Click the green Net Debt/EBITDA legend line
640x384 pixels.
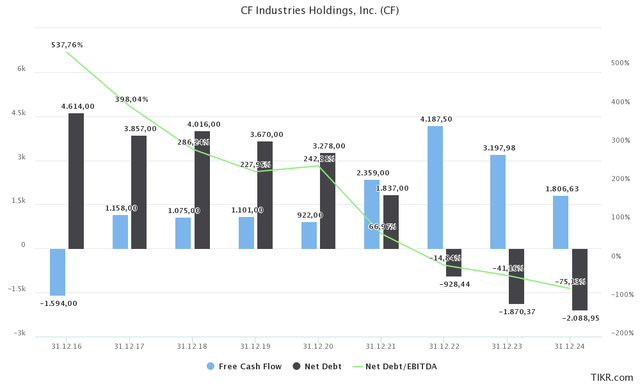click(357, 366)
